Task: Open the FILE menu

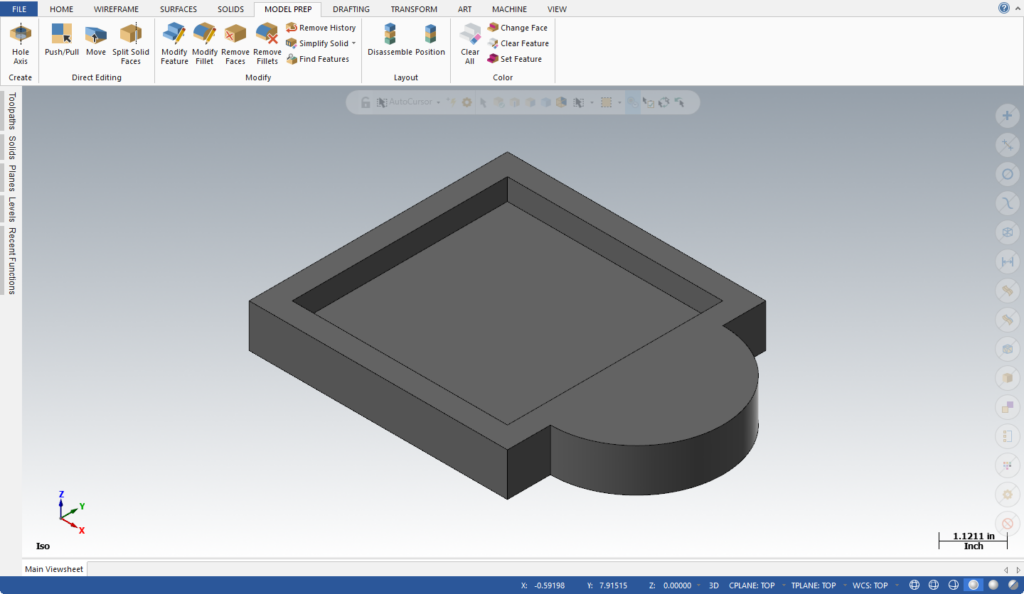Action: click(x=19, y=8)
